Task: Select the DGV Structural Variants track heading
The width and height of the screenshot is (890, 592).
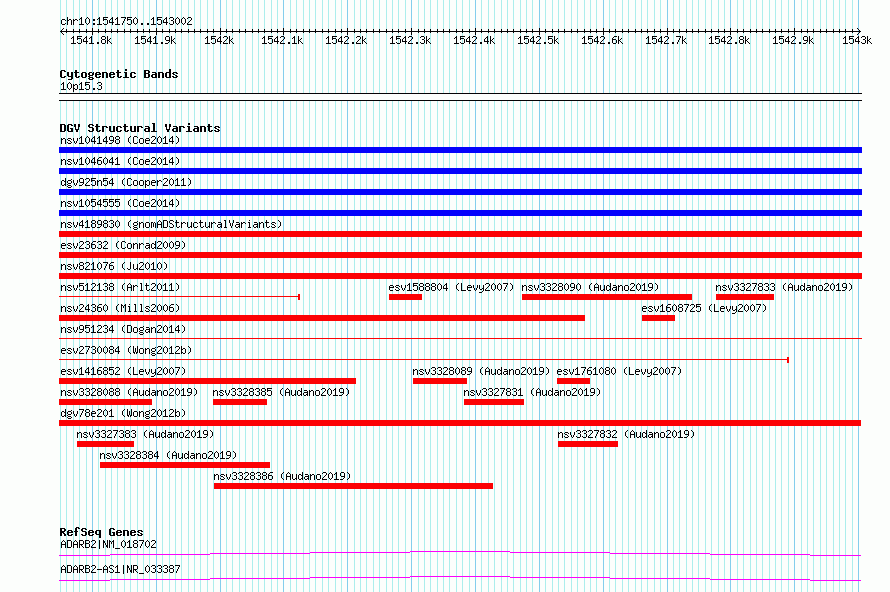Action: [x=140, y=128]
